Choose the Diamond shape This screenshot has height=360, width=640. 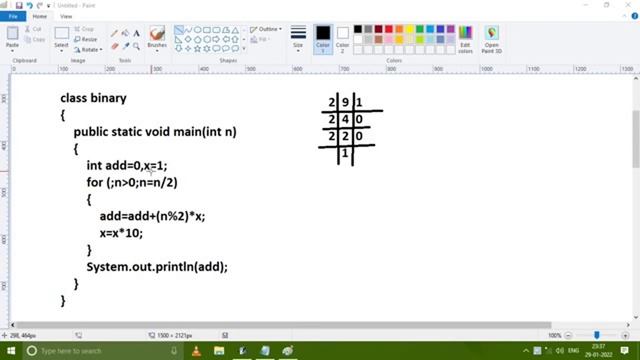tap(188, 40)
